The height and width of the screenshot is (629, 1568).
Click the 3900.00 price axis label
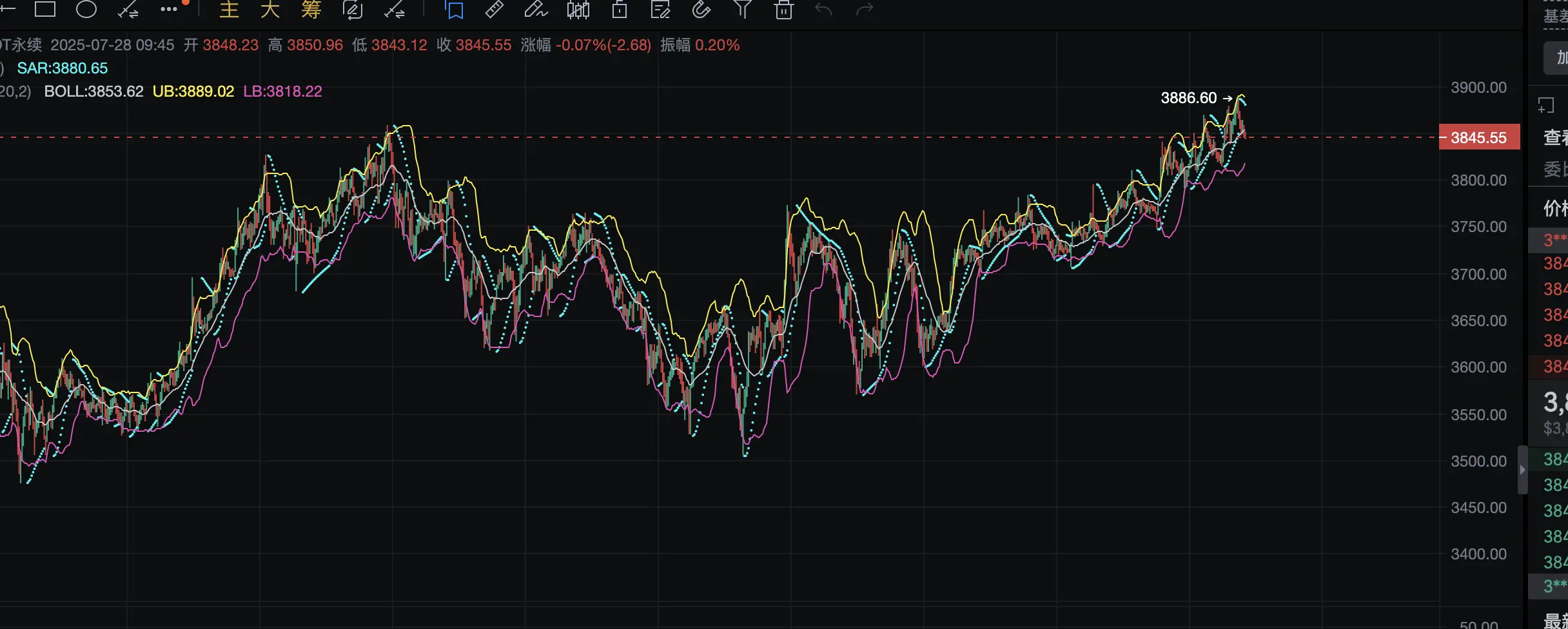(1478, 88)
